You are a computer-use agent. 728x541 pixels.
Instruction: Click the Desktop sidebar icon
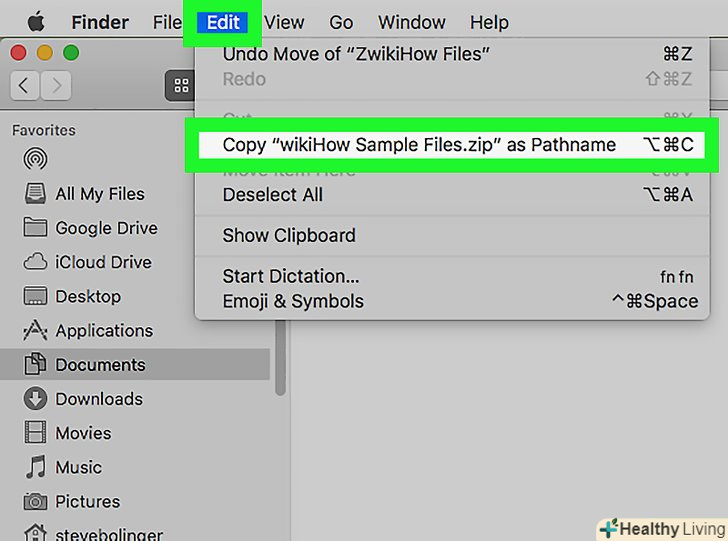(35, 296)
